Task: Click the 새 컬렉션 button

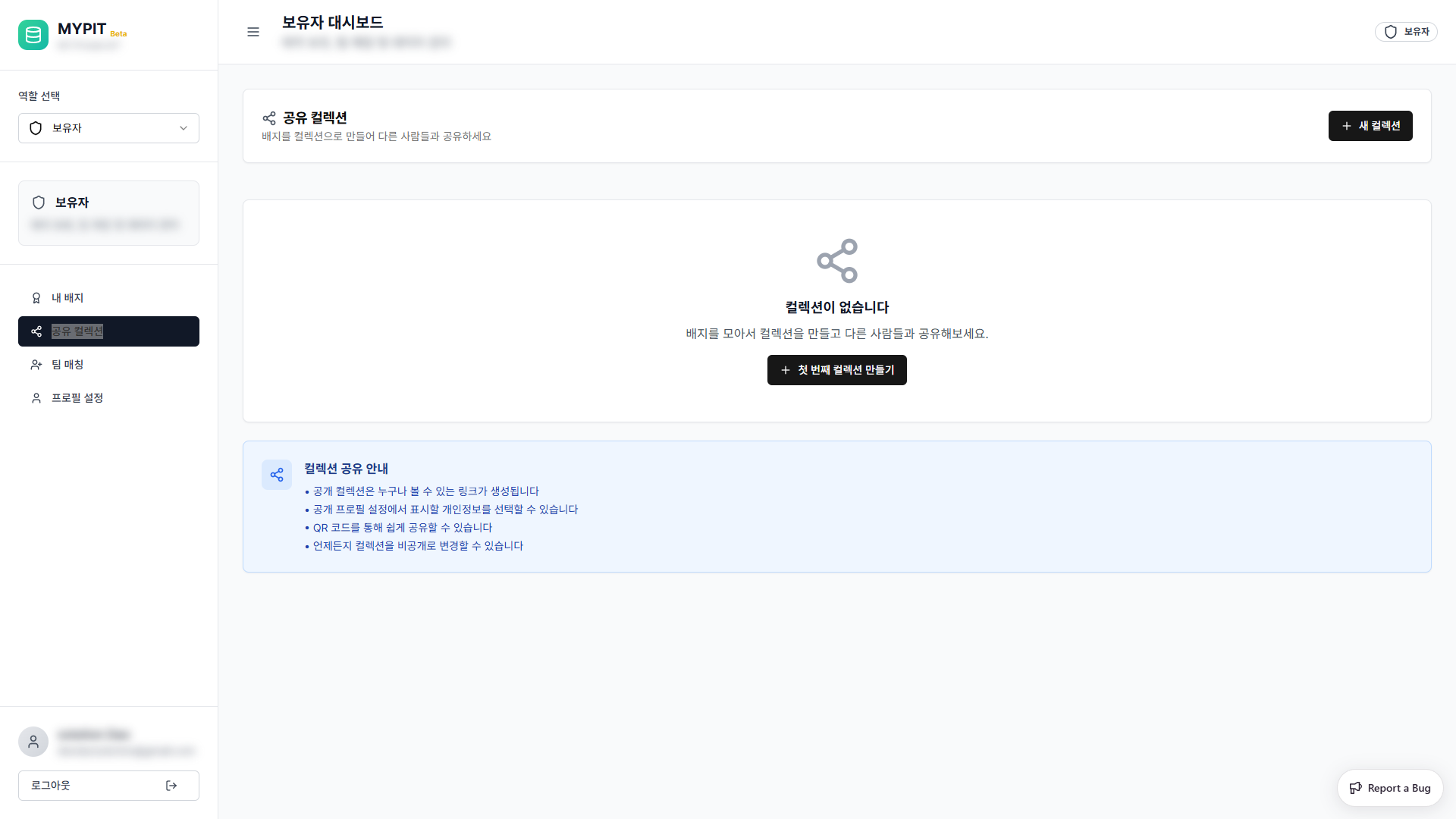Action: 1370,126
